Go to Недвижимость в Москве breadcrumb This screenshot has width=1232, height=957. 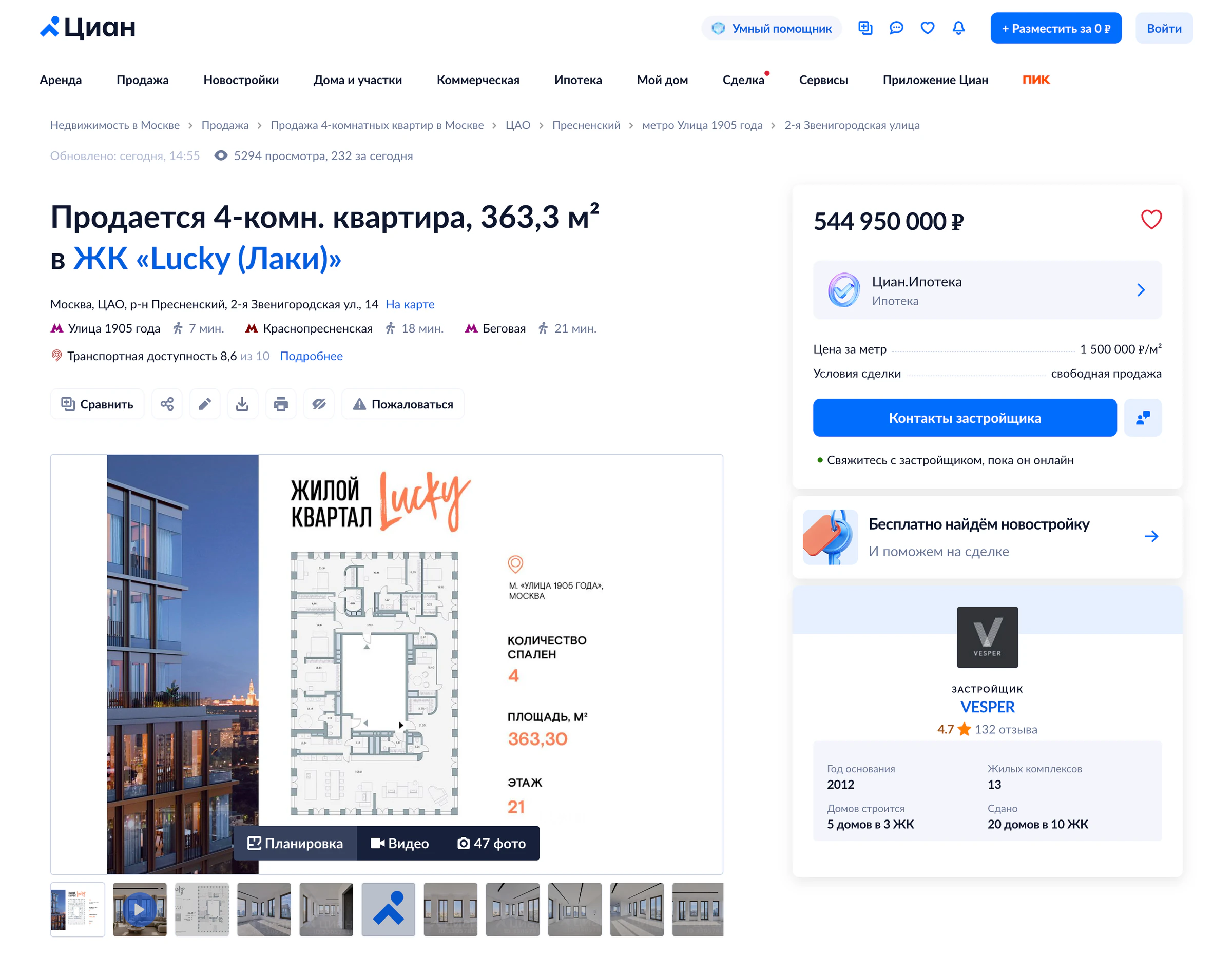click(115, 125)
